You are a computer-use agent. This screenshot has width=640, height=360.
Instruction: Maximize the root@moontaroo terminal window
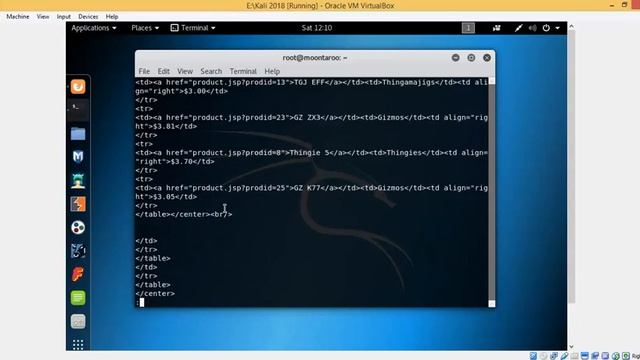[x=471, y=58]
